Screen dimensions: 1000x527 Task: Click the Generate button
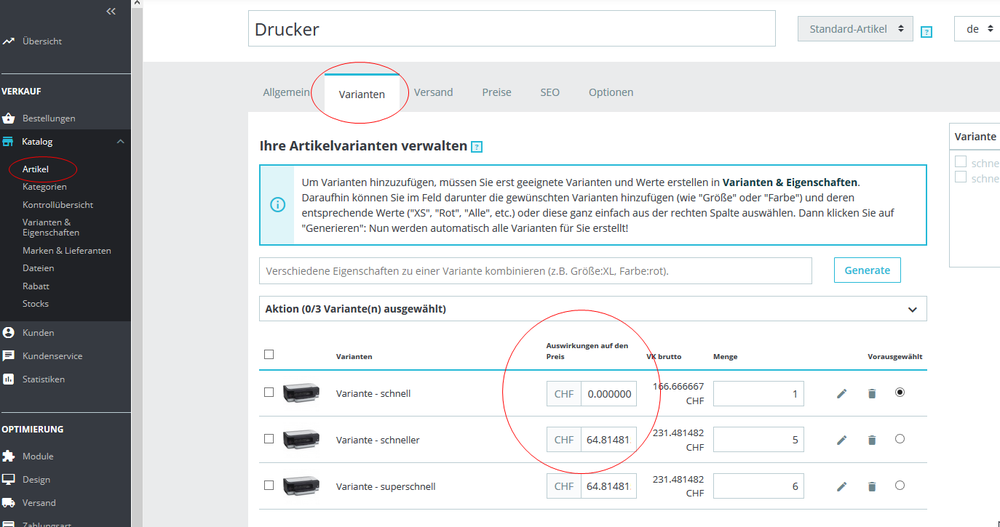pyautogui.click(x=867, y=271)
